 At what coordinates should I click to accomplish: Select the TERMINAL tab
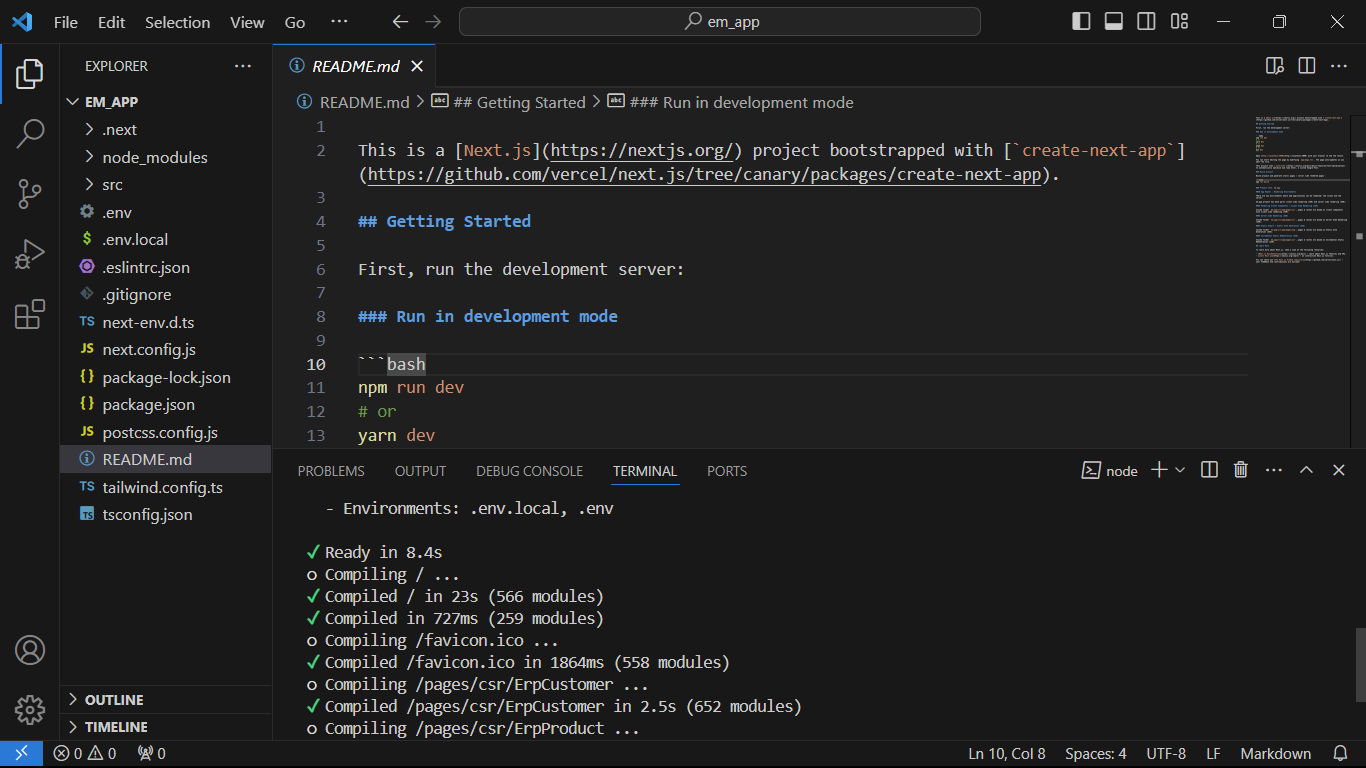tap(645, 471)
